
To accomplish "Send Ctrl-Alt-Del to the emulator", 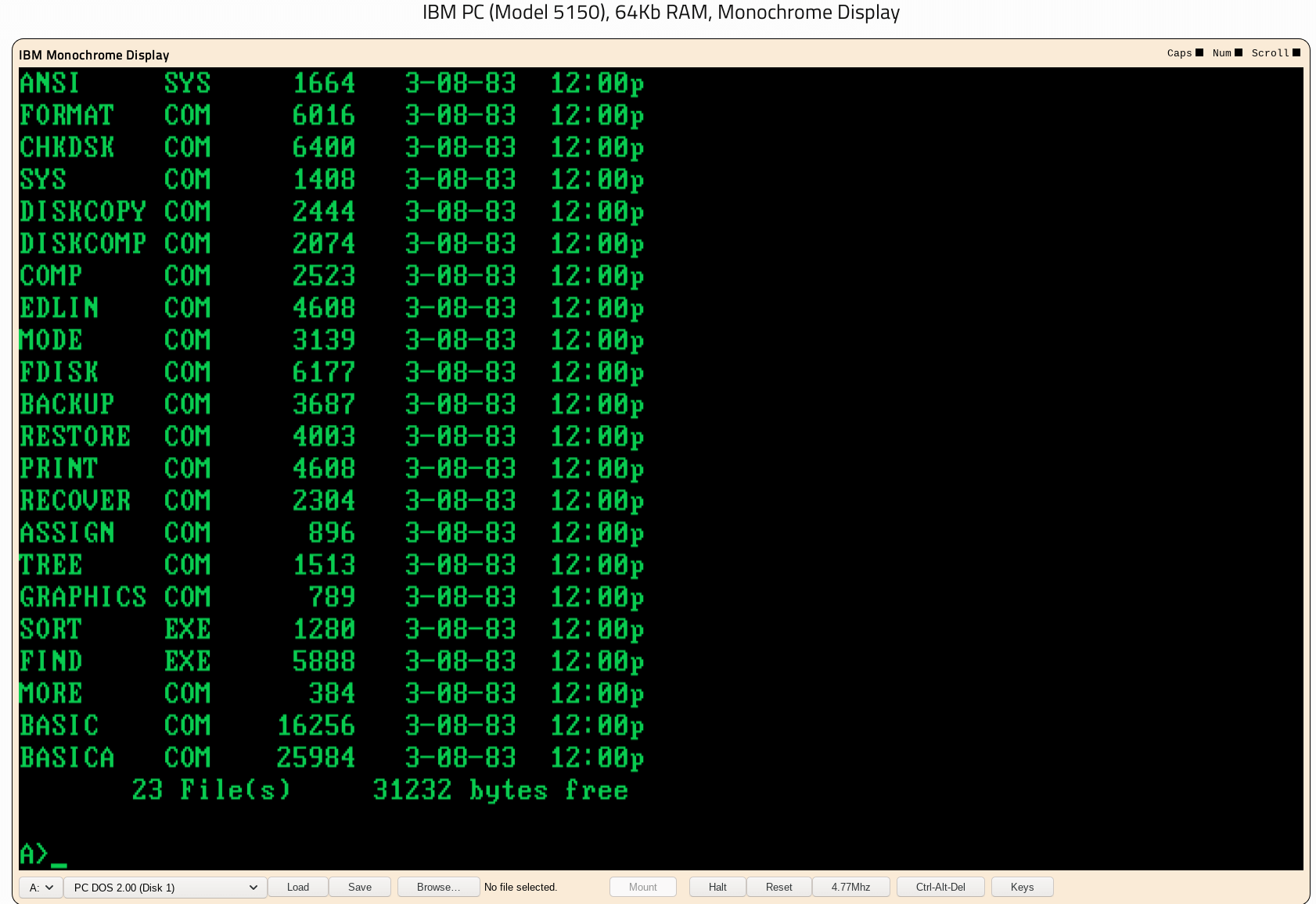I will point(940,887).
